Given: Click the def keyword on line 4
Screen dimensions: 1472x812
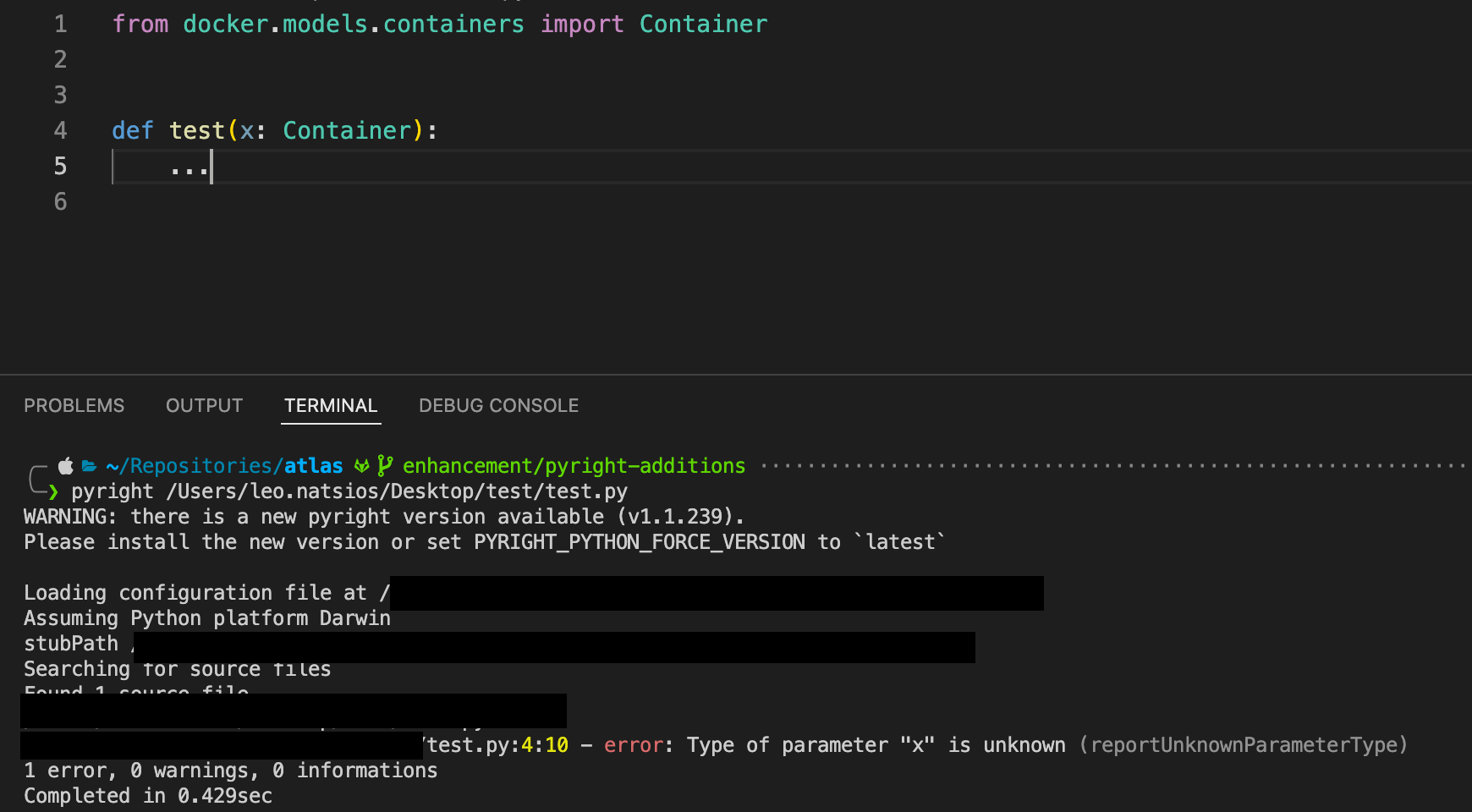Looking at the screenshot, I should 132,129.
